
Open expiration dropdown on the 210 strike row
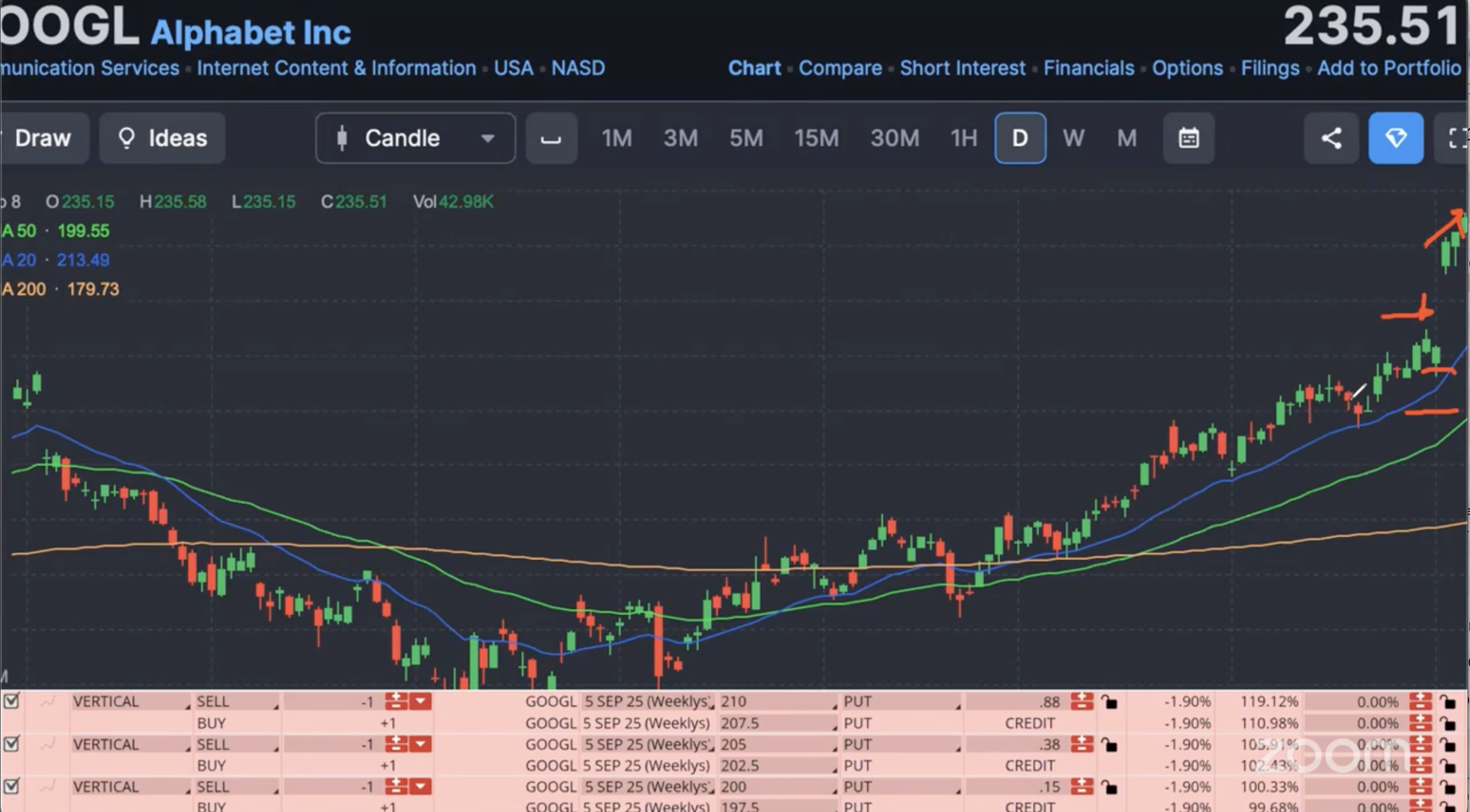click(x=649, y=701)
